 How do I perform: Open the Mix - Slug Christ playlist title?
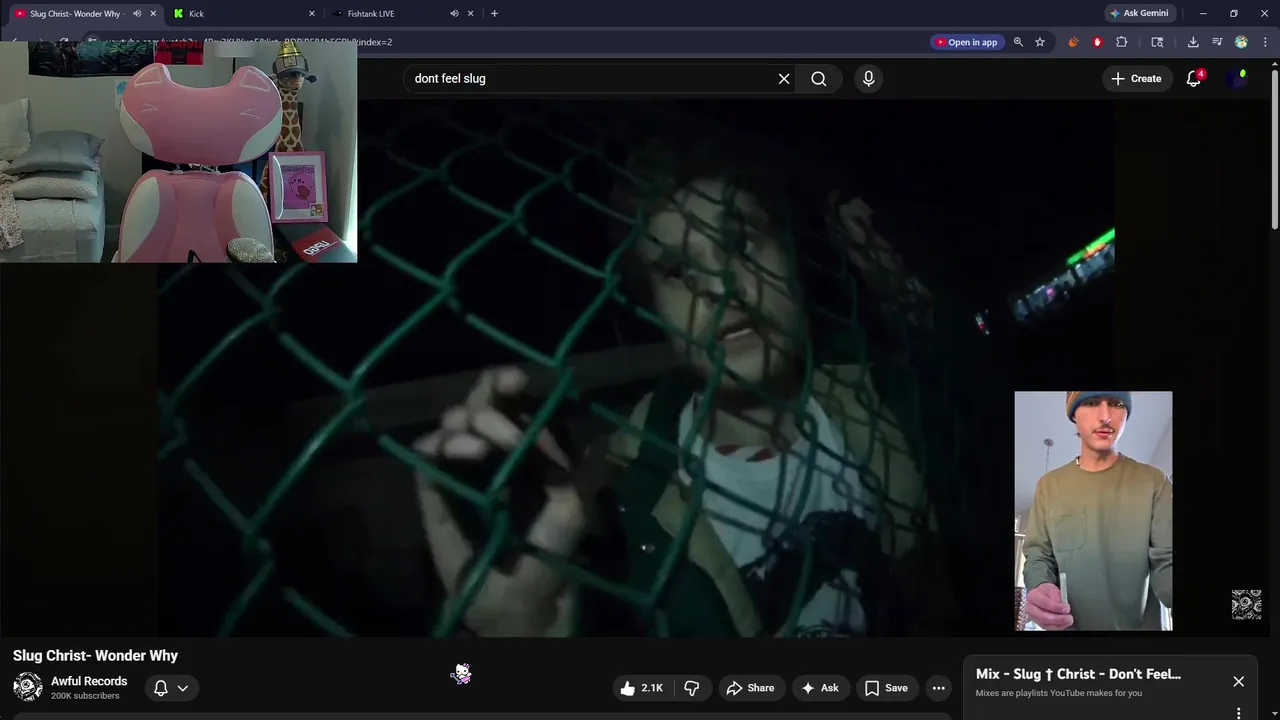(1078, 674)
